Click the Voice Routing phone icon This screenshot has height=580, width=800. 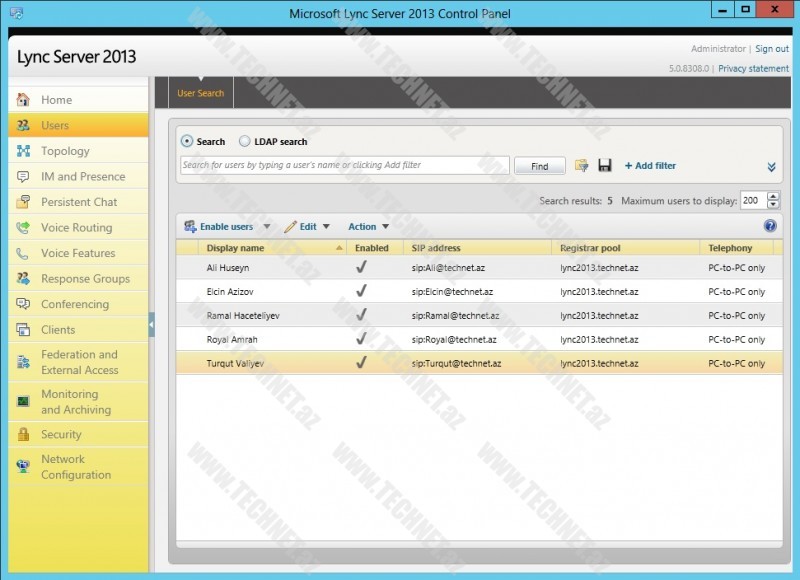24,227
